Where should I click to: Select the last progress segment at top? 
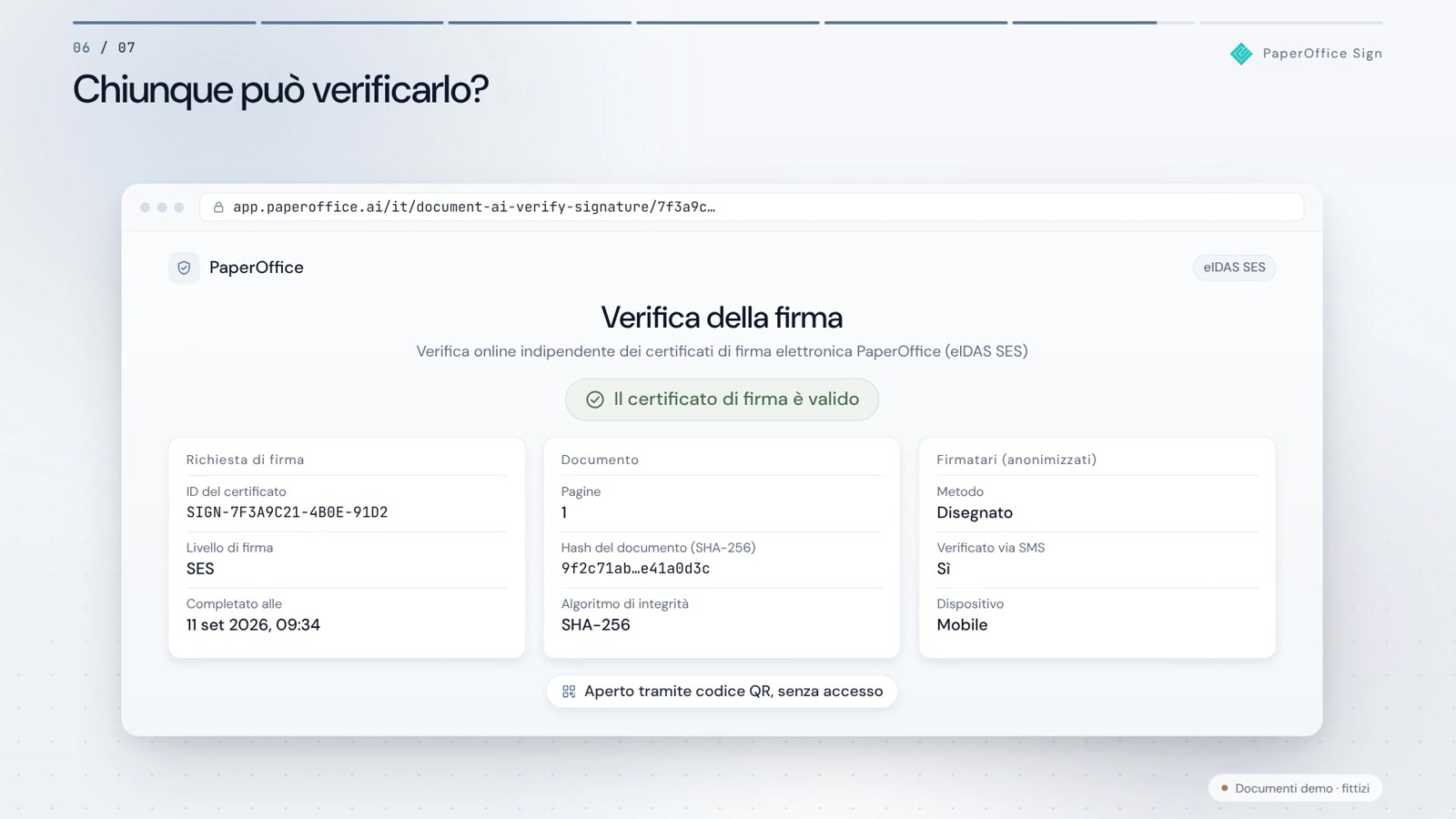(1291, 22)
